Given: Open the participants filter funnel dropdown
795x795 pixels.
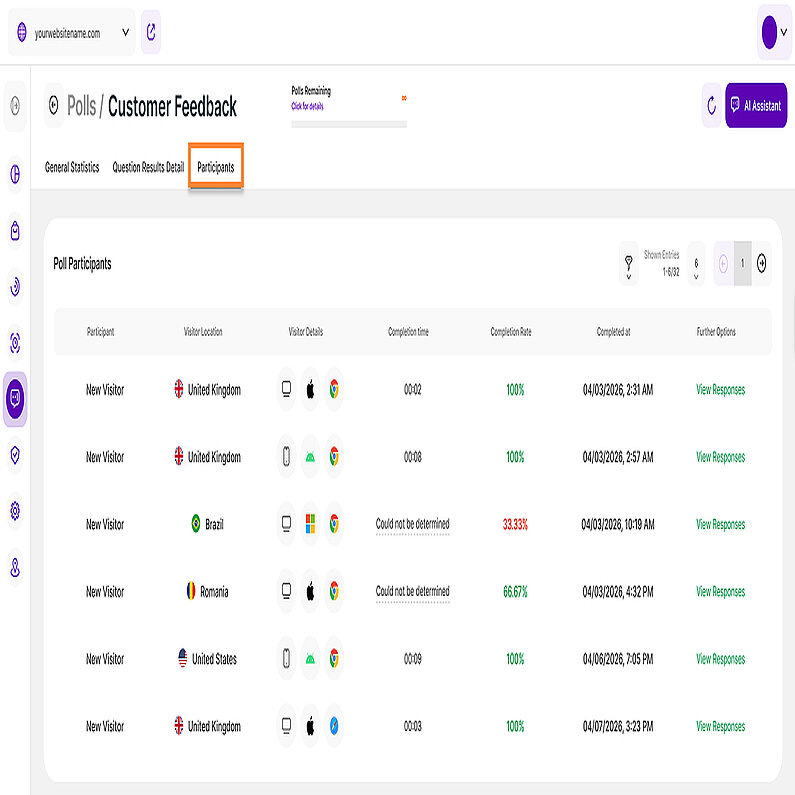Looking at the screenshot, I should point(629,264).
